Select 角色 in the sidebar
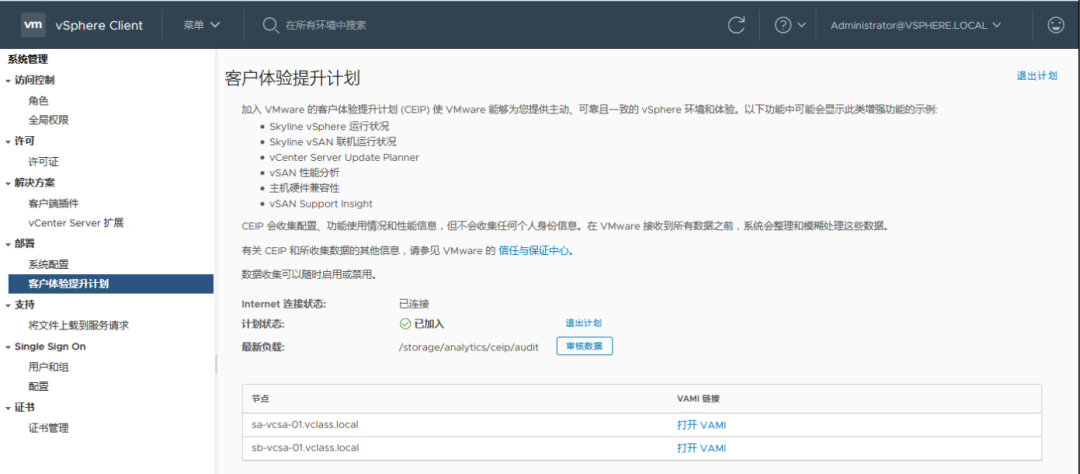Screen dimensions: 1080x474 click(39, 101)
